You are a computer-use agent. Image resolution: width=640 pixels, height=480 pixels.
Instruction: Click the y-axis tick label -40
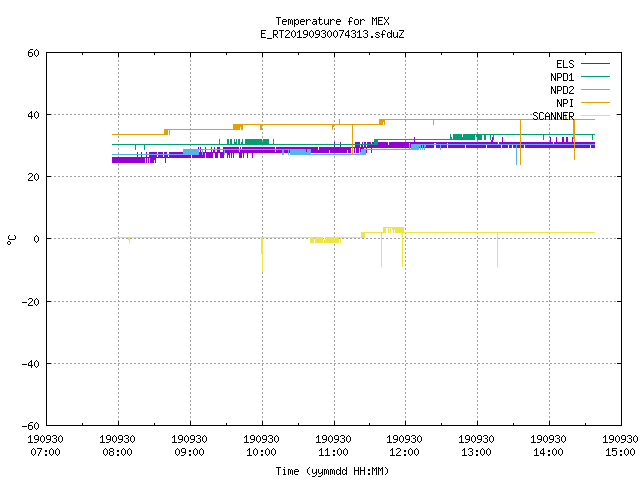pos(31,364)
